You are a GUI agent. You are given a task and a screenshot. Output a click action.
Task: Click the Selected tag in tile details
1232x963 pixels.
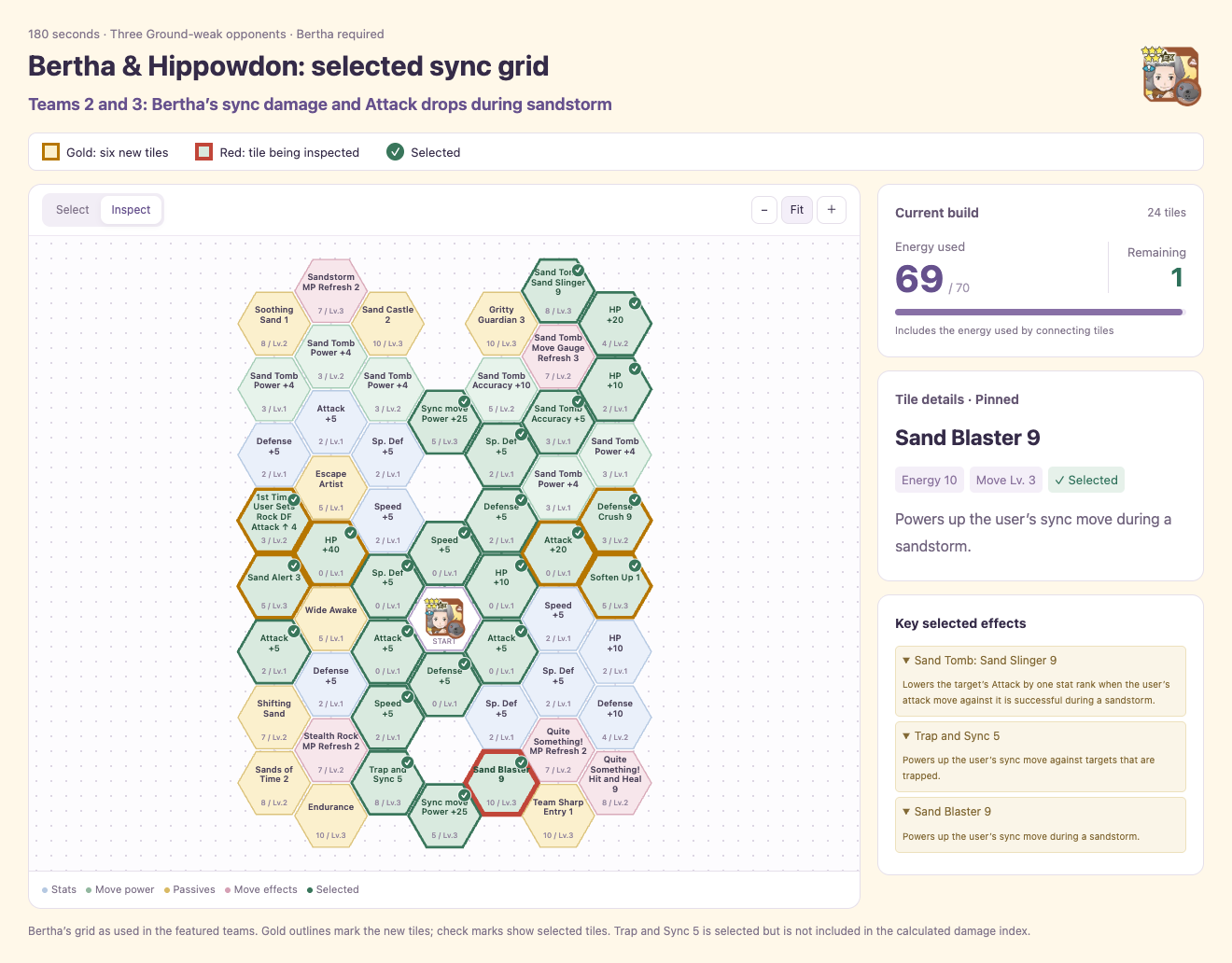(x=1086, y=480)
